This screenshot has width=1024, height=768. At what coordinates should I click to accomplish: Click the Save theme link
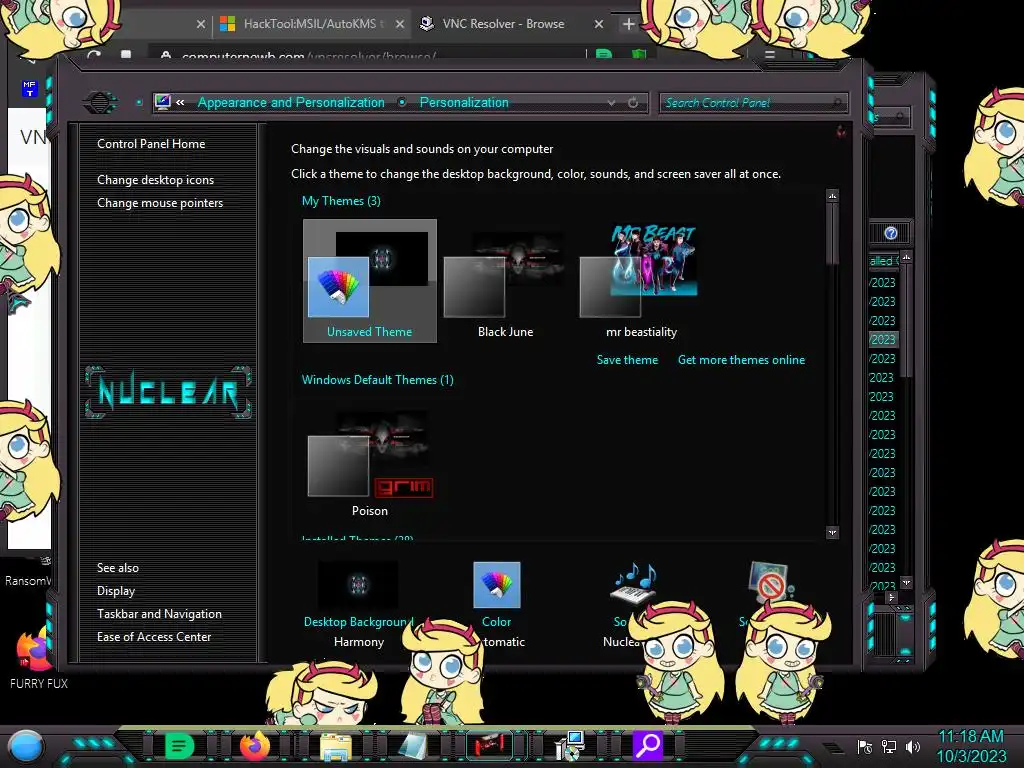(x=627, y=360)
